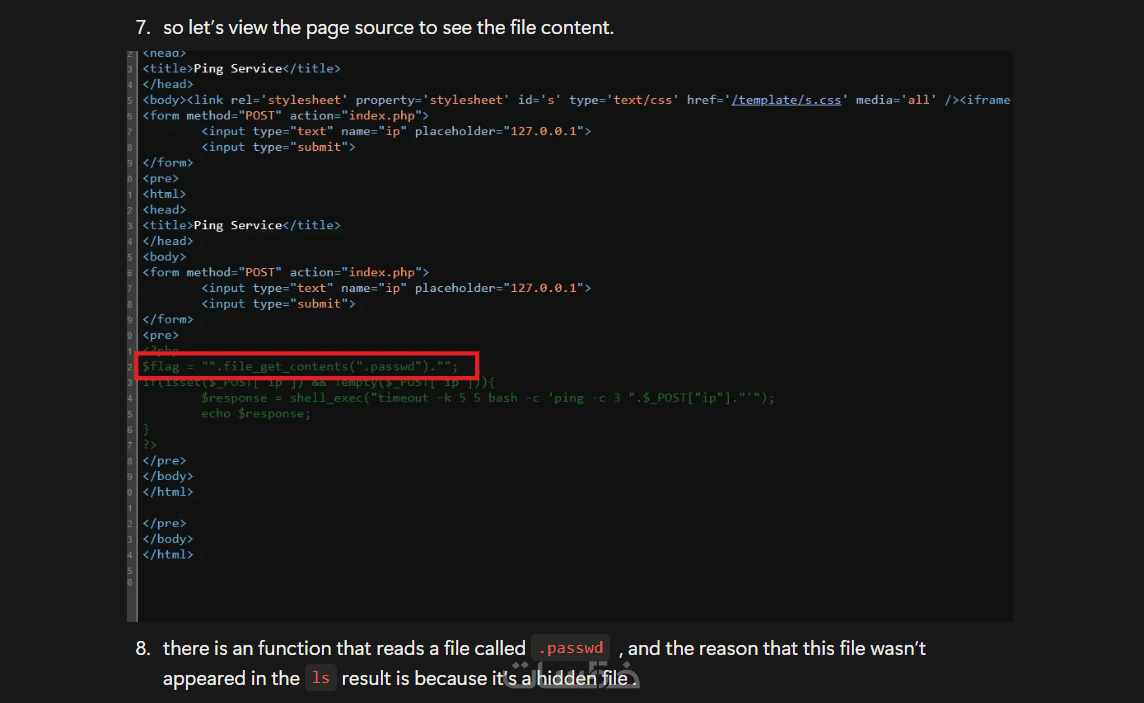Click 'there is an function that reads a file called'
The width and height of the screenshot is (1144, 703).
(344, 648)
